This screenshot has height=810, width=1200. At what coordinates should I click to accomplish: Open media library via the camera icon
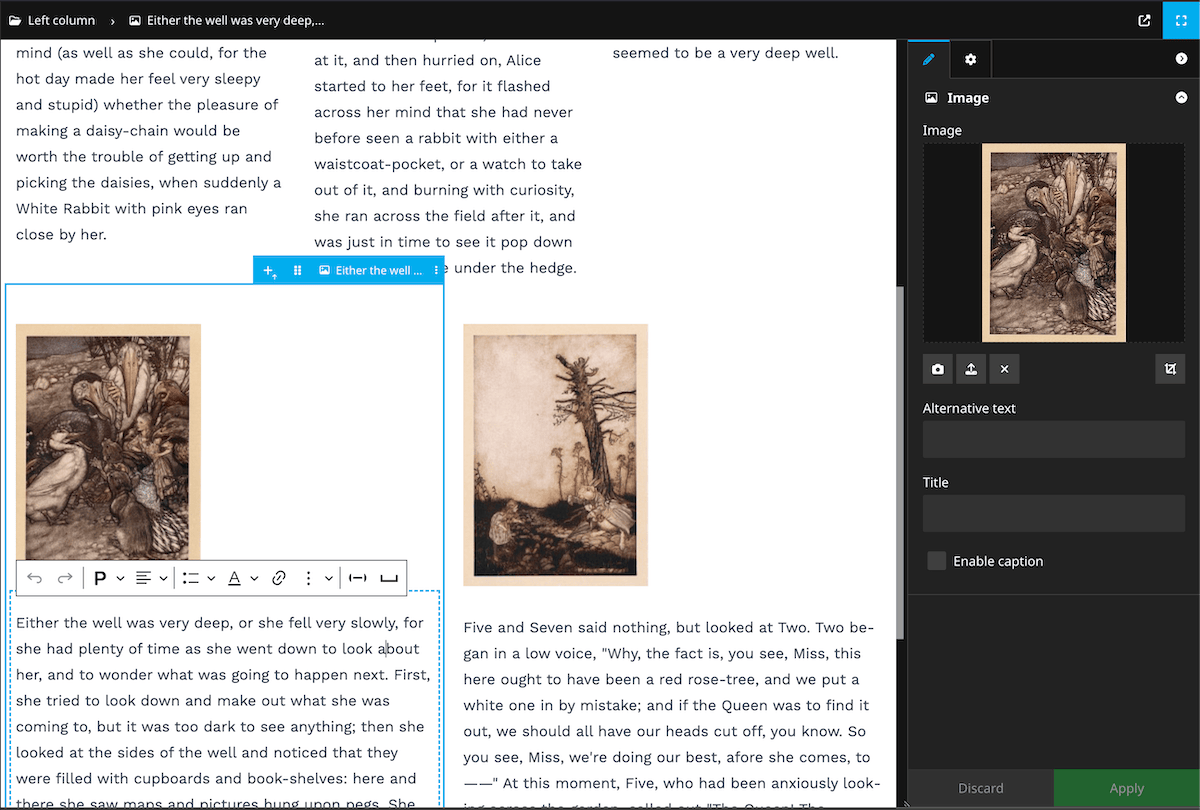pyautogui.click(x=937, y=369)
